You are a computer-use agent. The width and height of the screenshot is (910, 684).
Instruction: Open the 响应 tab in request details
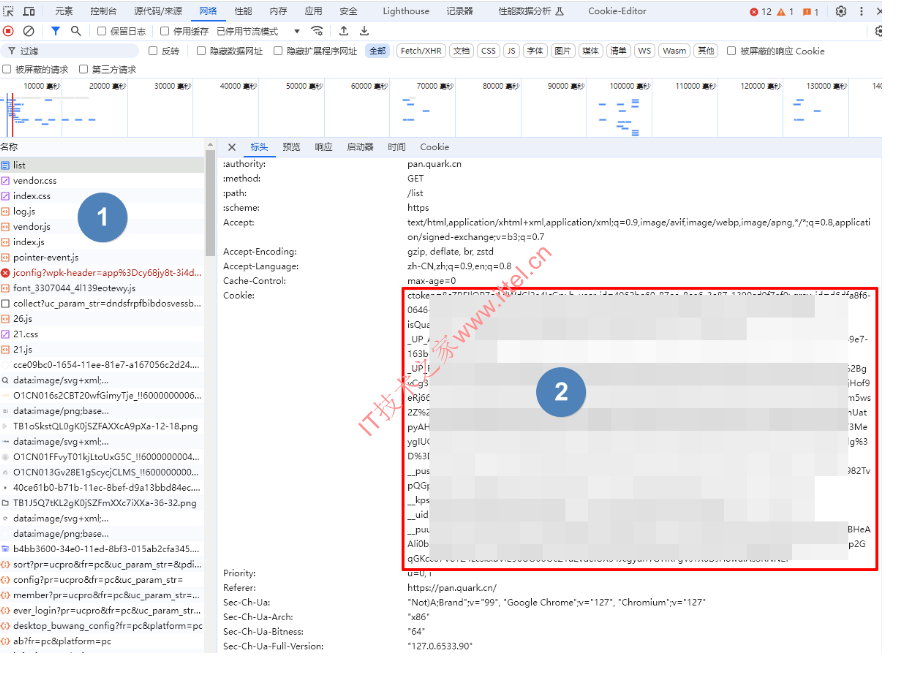pyautogui.click(x=323, y=147)
